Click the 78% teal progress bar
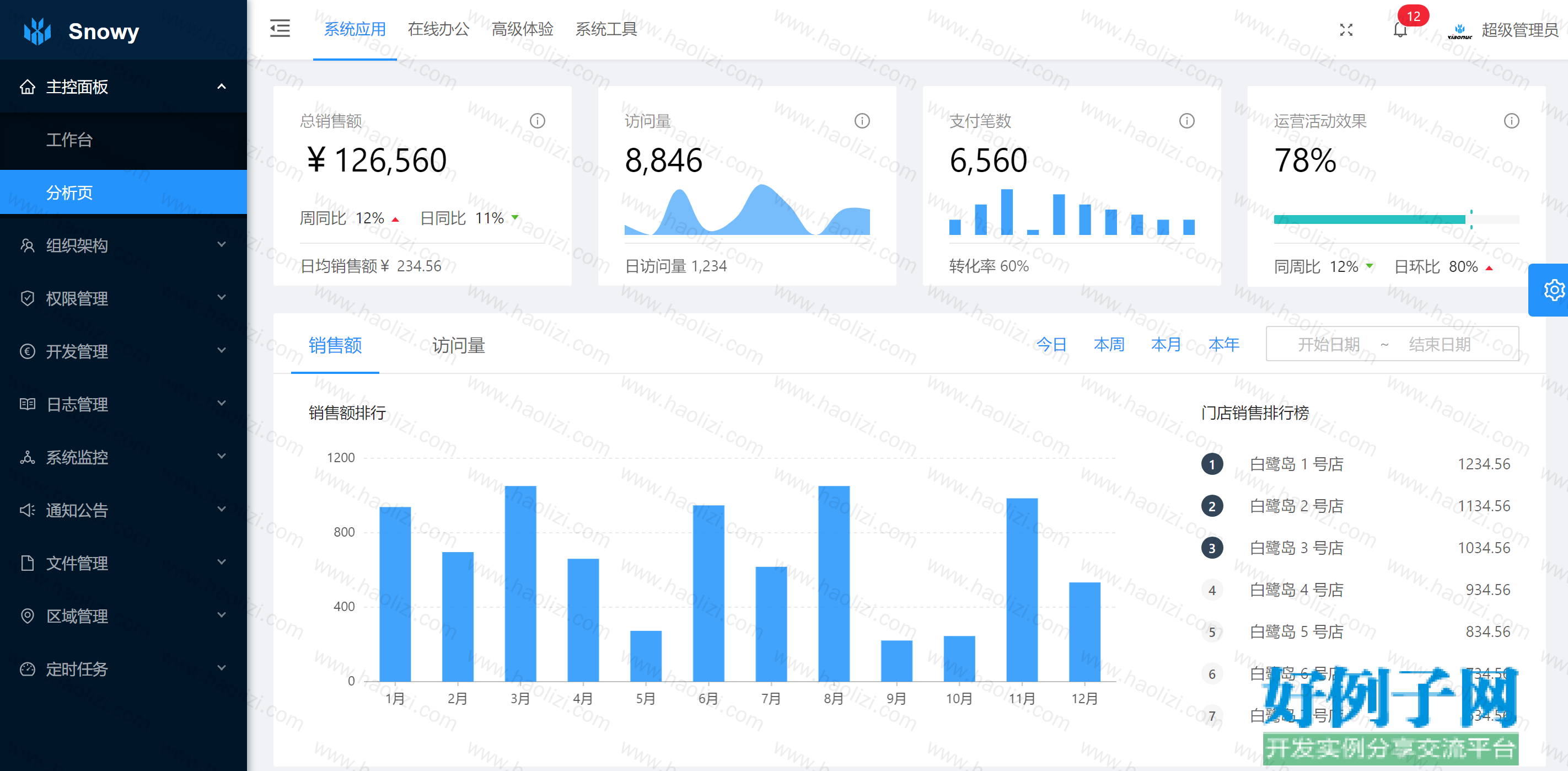Viewport: 1568px width, 771px height. click(1397, 219)
